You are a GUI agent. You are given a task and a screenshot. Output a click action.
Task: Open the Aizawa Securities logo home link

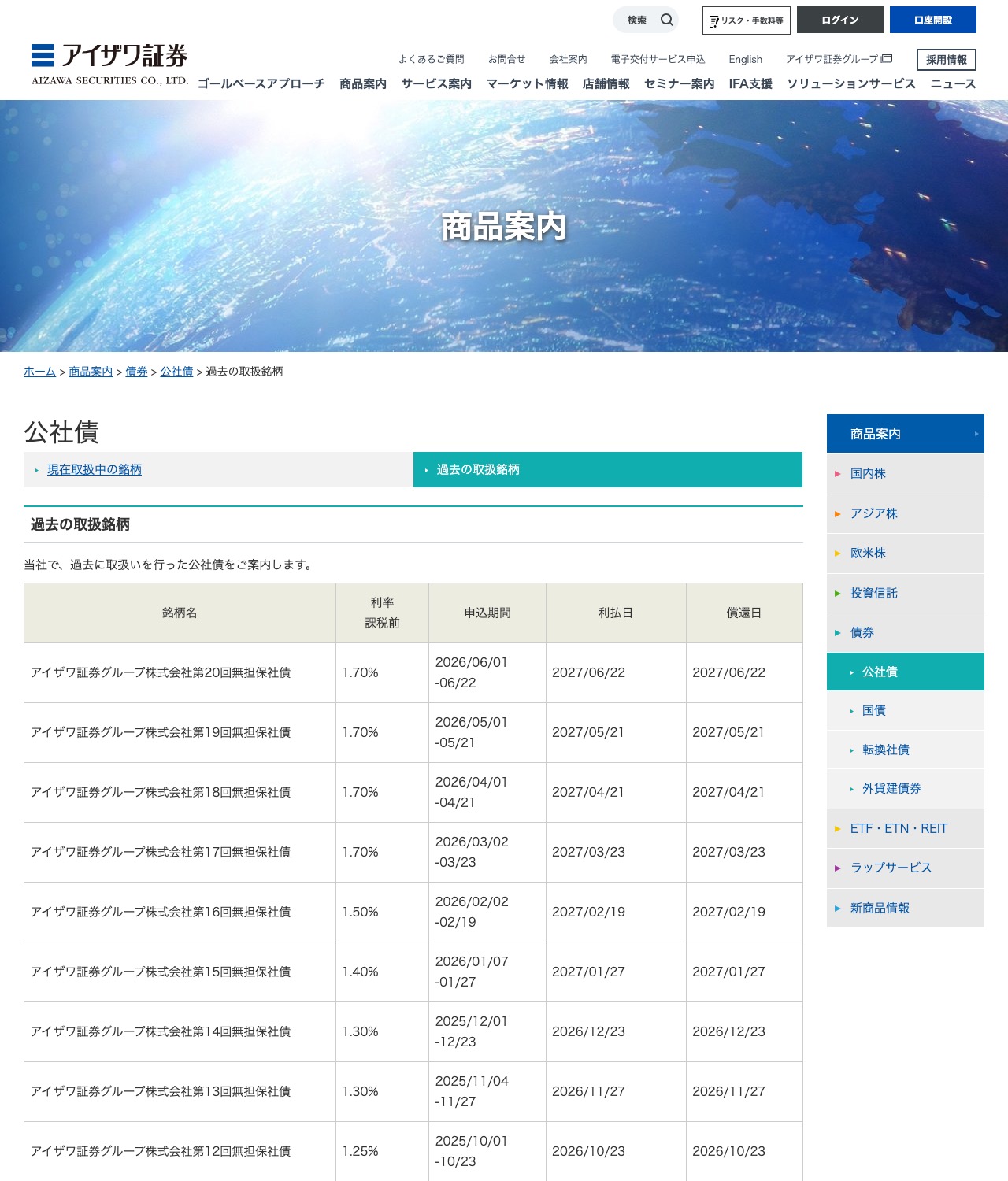(110, 64)
